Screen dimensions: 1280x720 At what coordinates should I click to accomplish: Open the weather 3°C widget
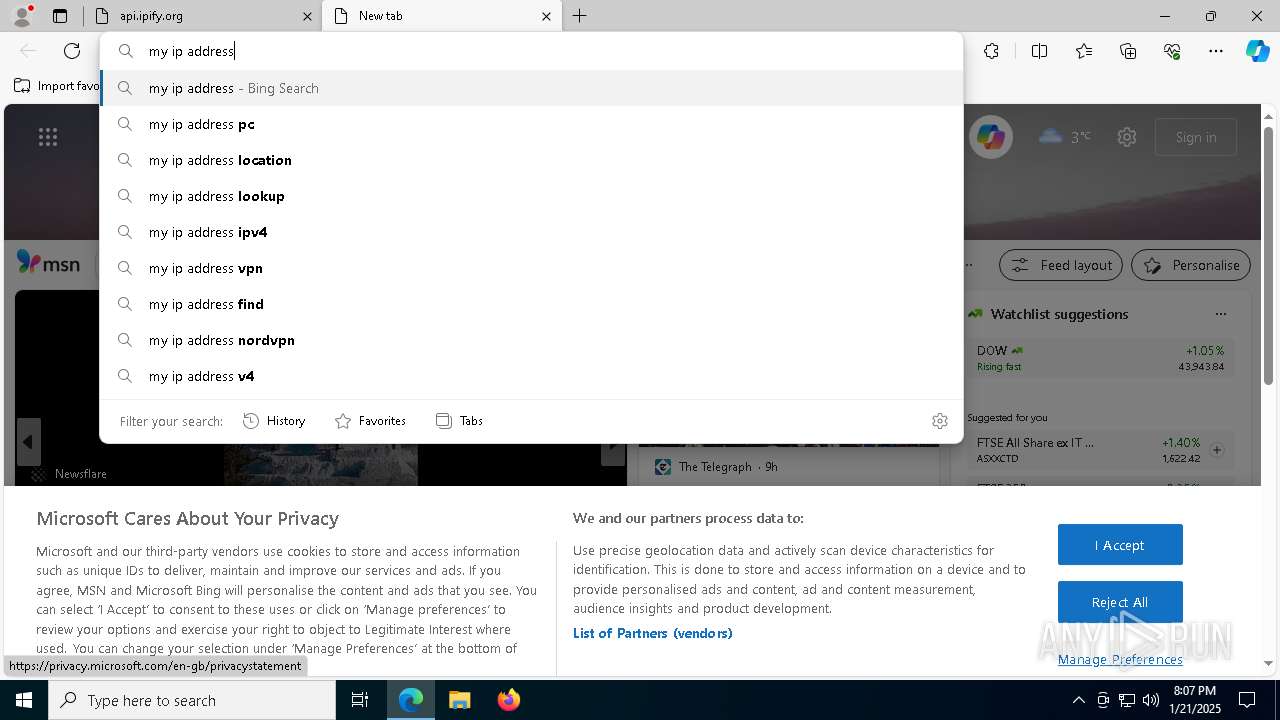point(1065,137)
